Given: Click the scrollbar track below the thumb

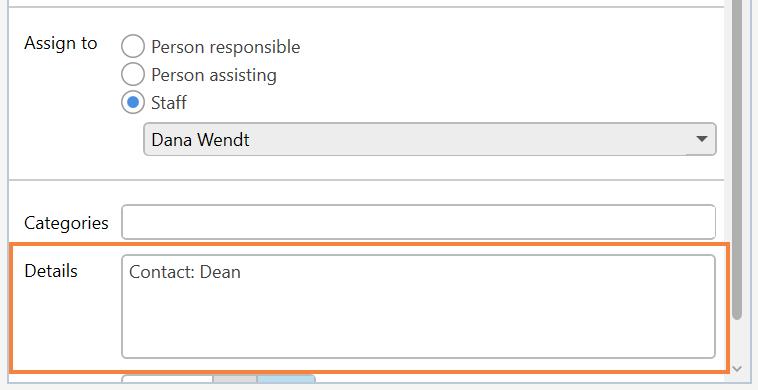Looking at the screenshot, I should click(737, 341).
